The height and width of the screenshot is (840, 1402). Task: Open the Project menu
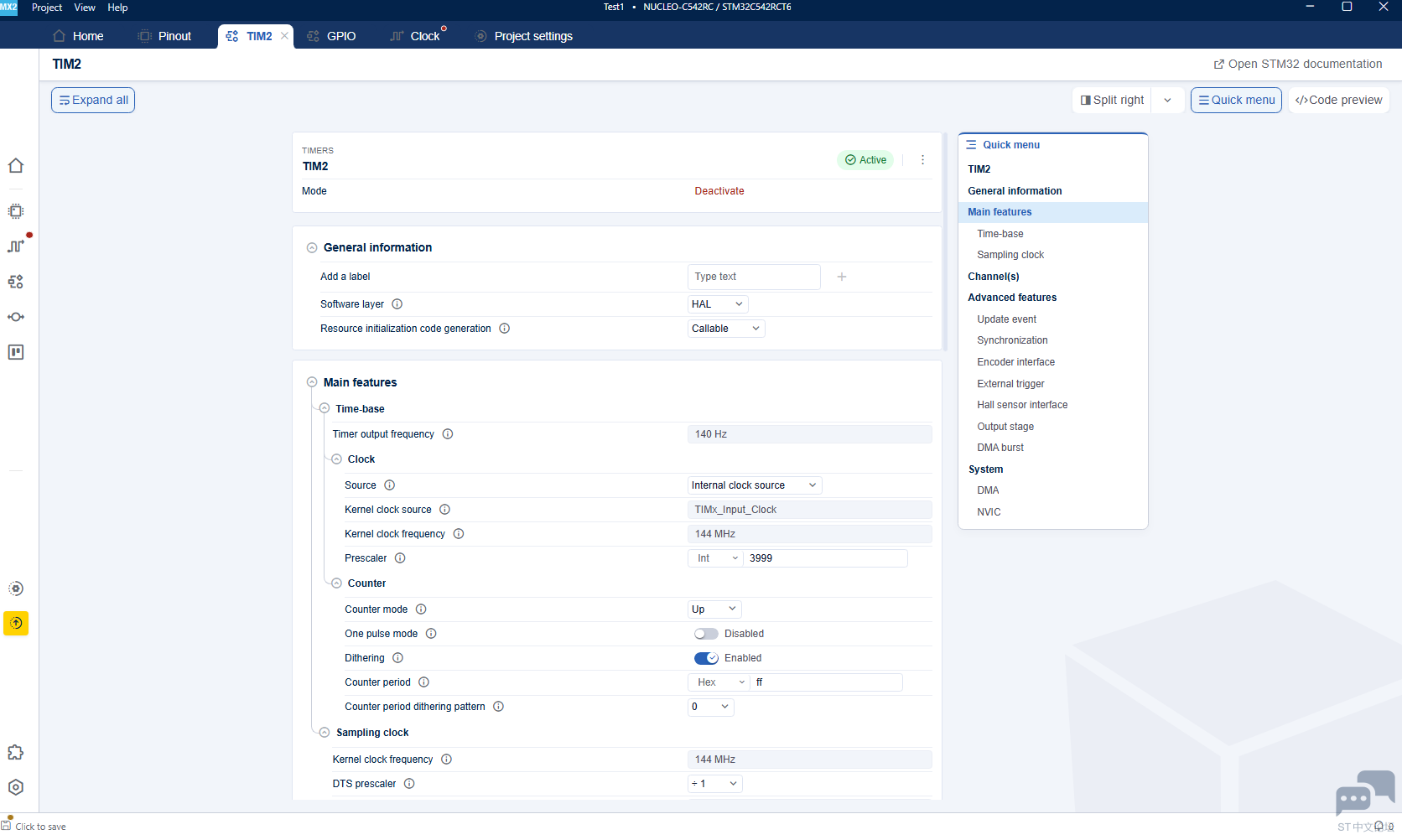[47, 8]
